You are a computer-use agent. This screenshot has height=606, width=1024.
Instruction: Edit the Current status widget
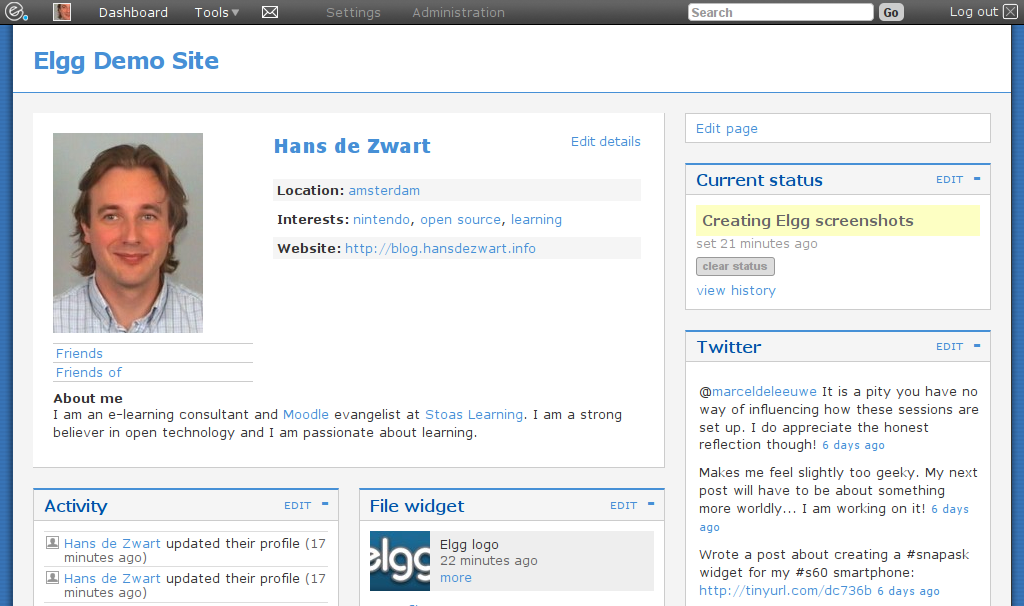950,180
